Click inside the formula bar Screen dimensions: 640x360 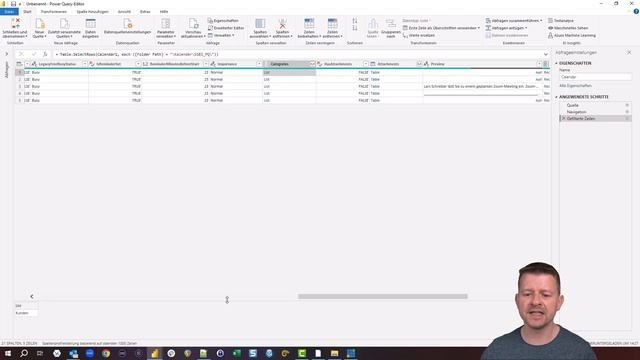(x=297, y=54)
